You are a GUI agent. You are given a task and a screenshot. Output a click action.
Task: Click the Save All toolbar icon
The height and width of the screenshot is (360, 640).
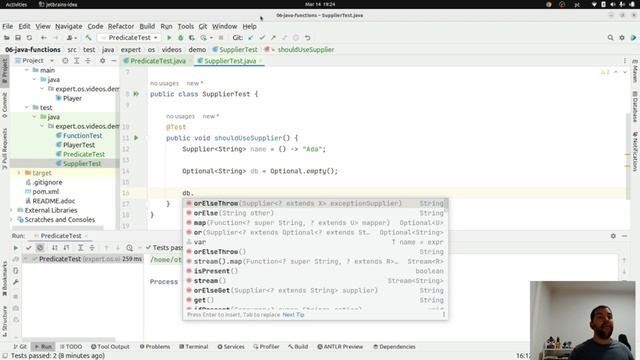coord(18,38)
